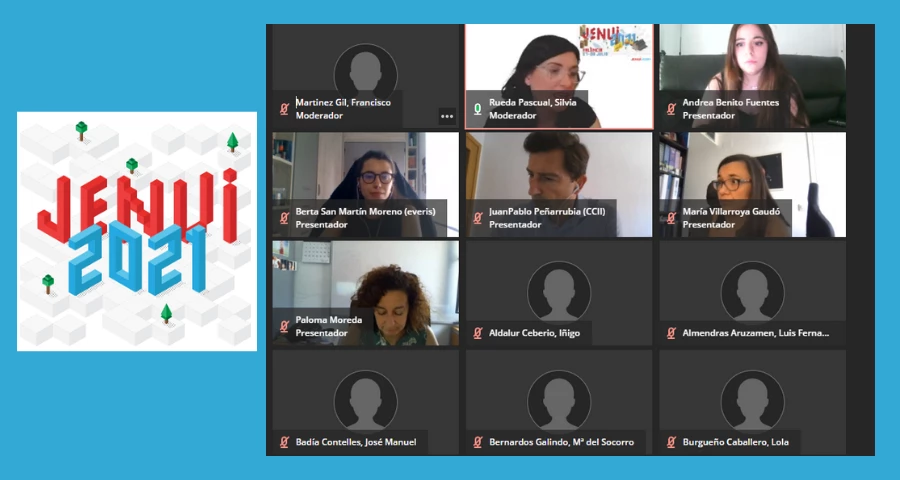900x480 pixels.
Task: Select Silvia Rueda Pascual's video tile
Action: point(559,76)
